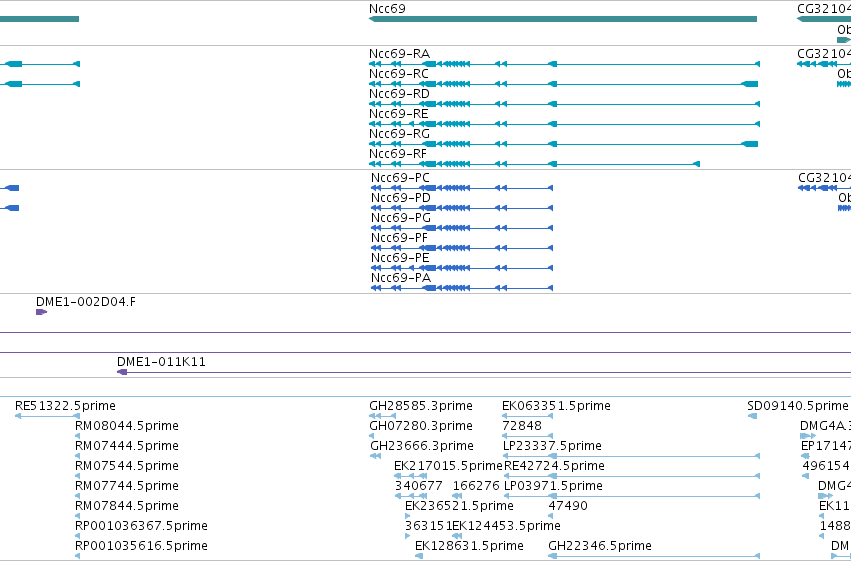Open the LP23337.5prime EST label
The image size is (851, 561).
tap(552, 446)
